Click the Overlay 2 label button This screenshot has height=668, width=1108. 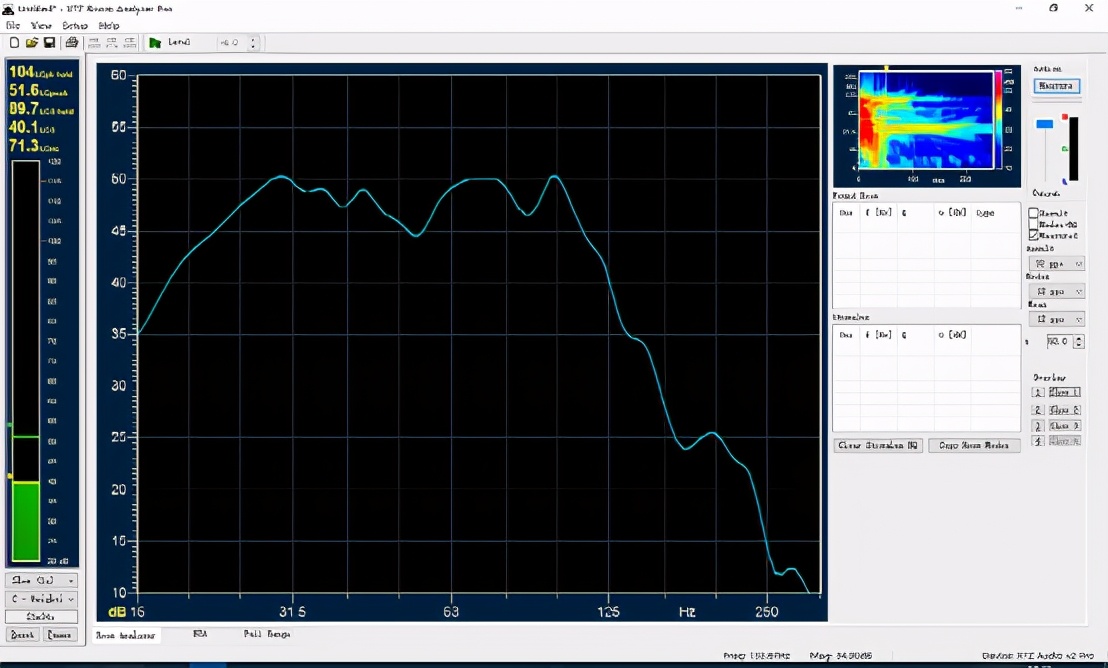1065,409
